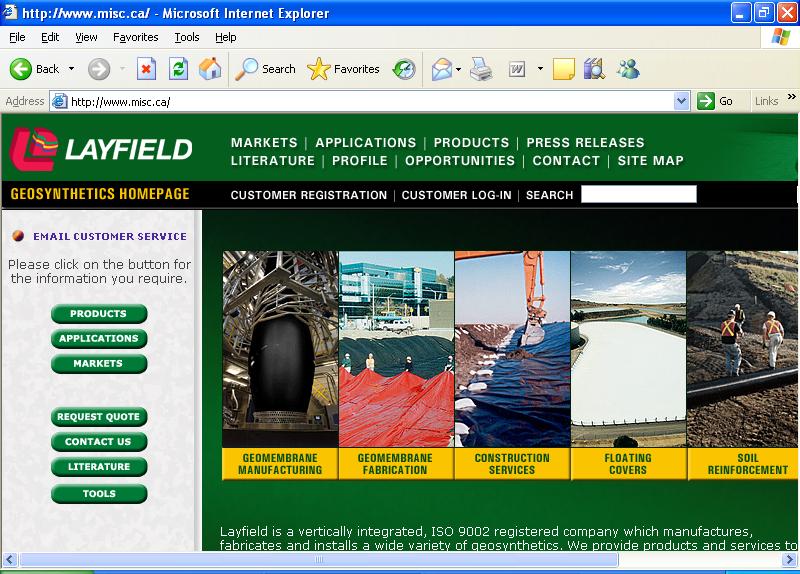Click EMAIL CUSTOMER SERVICE link
This screenshot has width=800, height=574.
pos(110,236)
